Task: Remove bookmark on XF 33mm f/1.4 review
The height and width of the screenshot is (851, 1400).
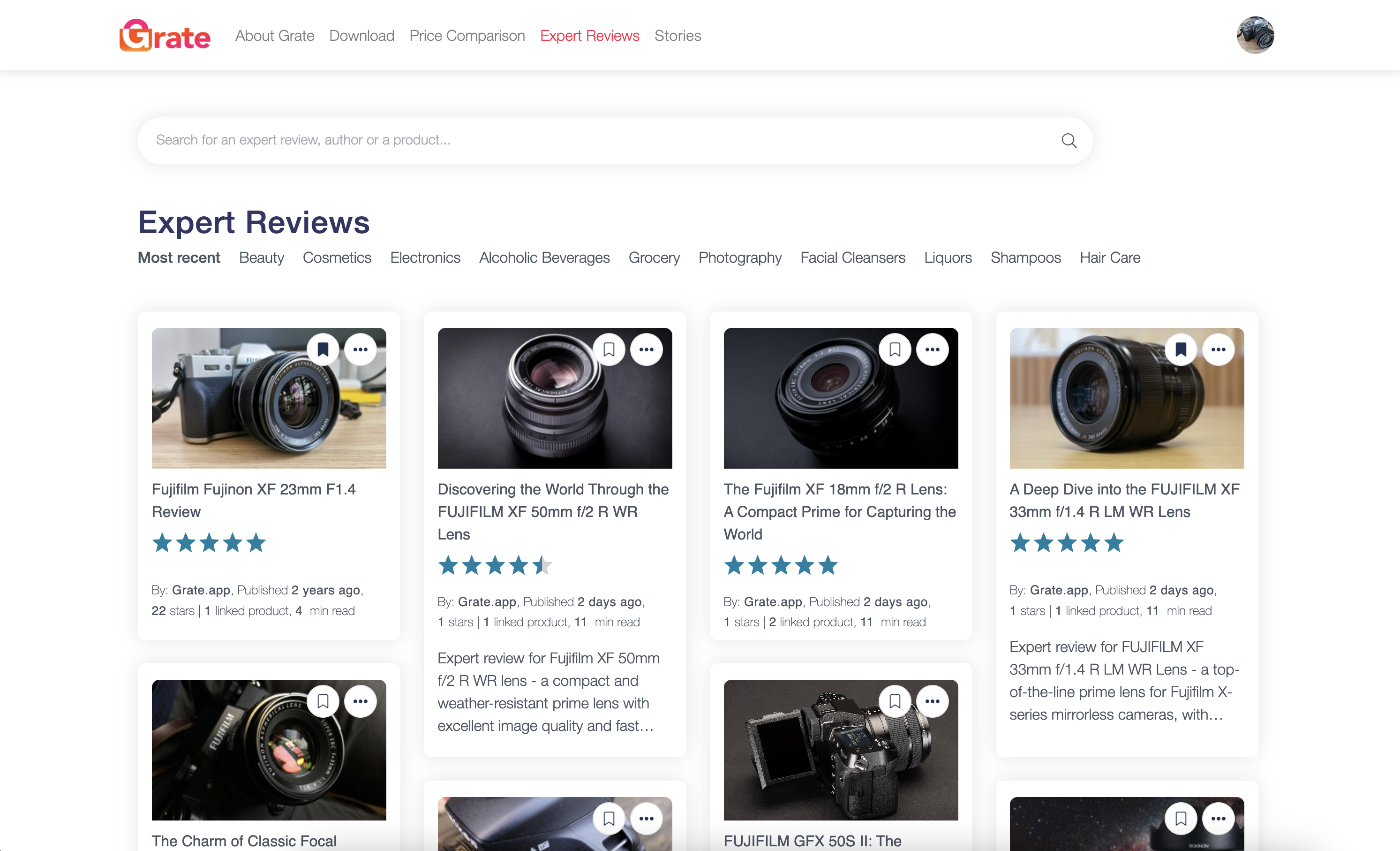Action: (1181, 349)
